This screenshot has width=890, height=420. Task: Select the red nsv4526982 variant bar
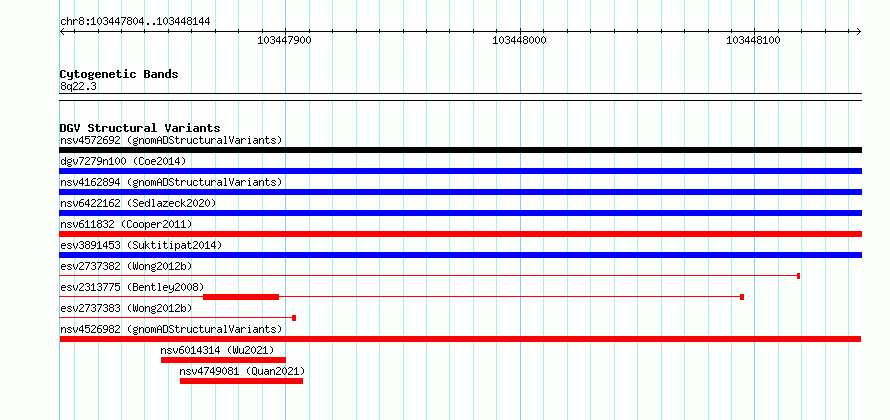pos(460,339)
